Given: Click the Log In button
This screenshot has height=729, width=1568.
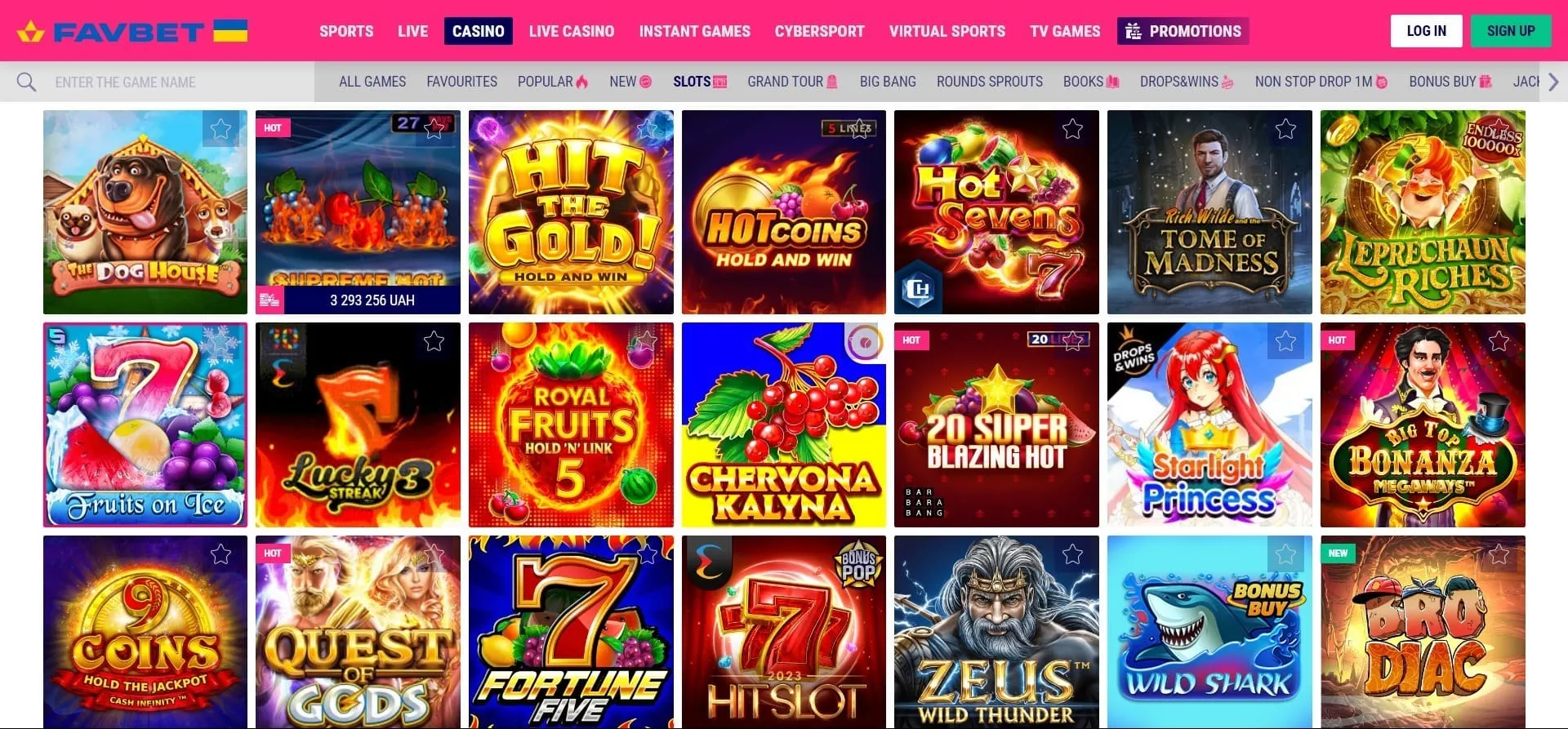Looking at the screenshot, I should point(1426,31).
